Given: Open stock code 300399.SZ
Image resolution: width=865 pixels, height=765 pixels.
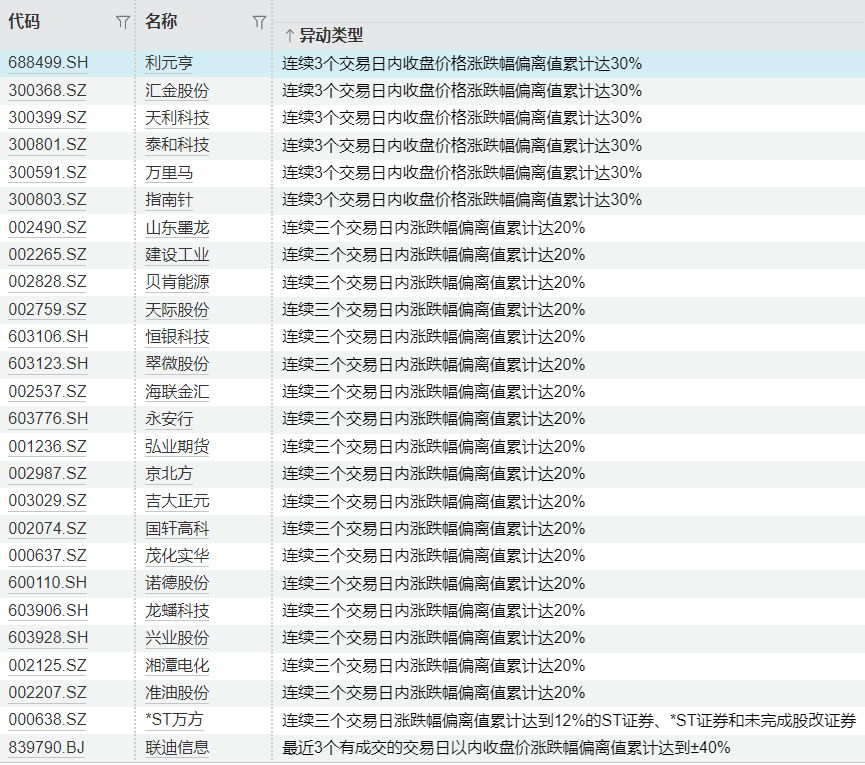Looking at the screenshot, I should click(47, 117).
